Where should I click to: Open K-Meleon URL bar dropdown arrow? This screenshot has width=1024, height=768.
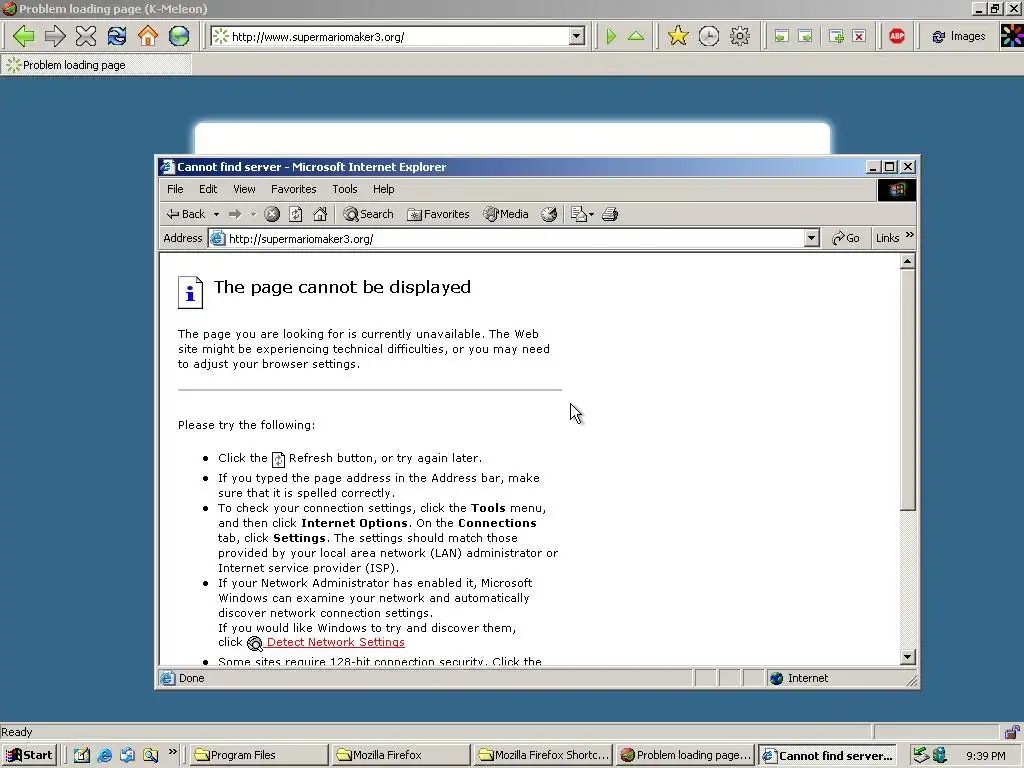click(x=577, y=37)
